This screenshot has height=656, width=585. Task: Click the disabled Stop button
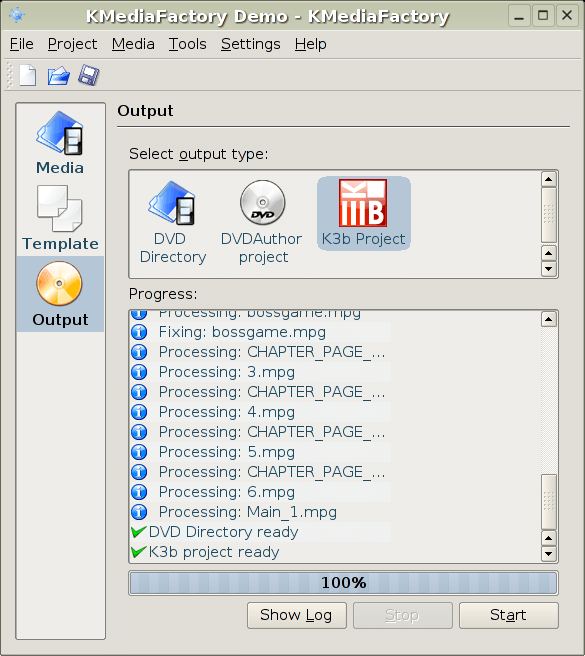403,615
